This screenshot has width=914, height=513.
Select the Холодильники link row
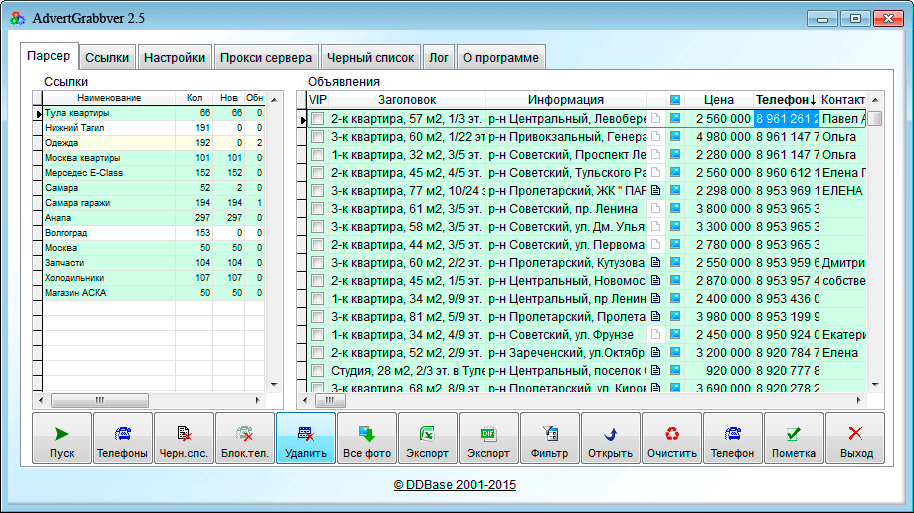point(154,277)
